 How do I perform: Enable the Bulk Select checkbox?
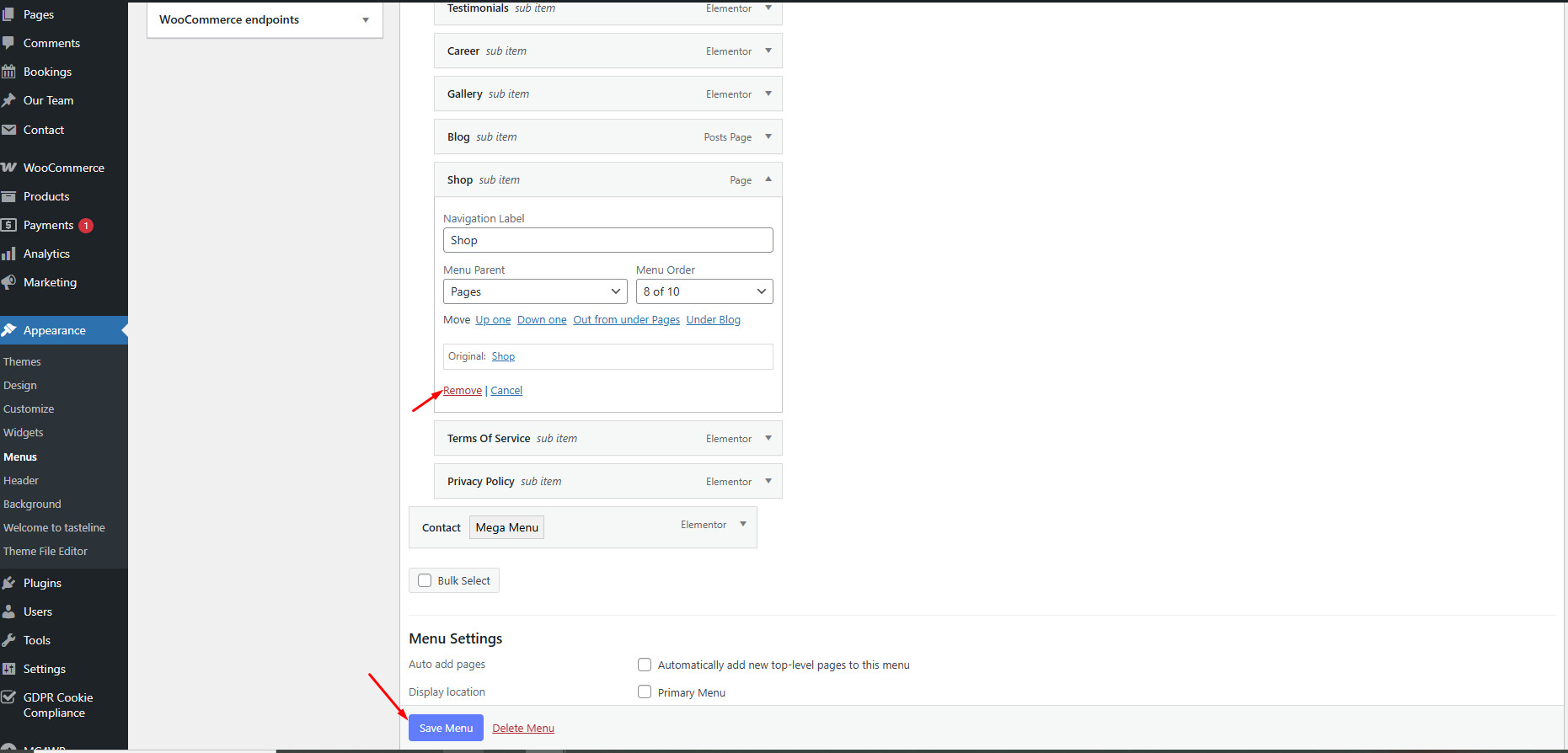tap(425, 580)
